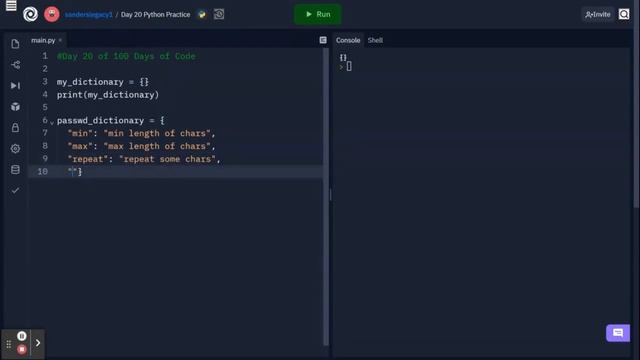Click line number 10 in gutter
Screen dimensions: 640x360
pos(42,171)
